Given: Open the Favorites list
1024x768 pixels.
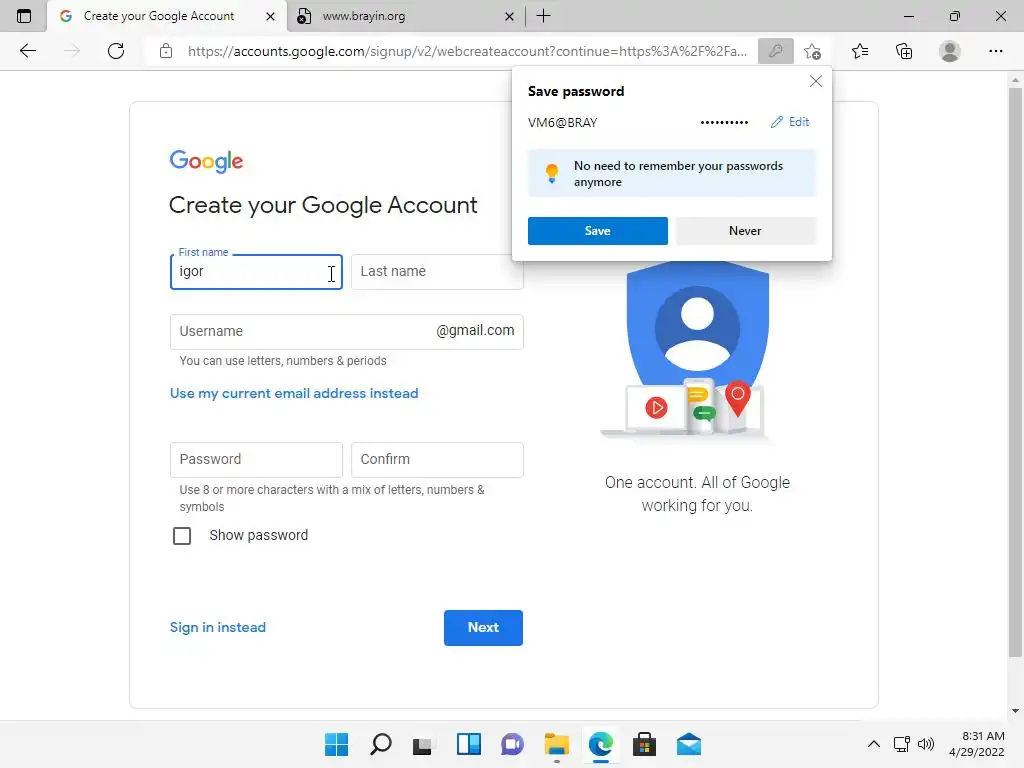Looking at the screenshot, I should click(x=860, y=51).
